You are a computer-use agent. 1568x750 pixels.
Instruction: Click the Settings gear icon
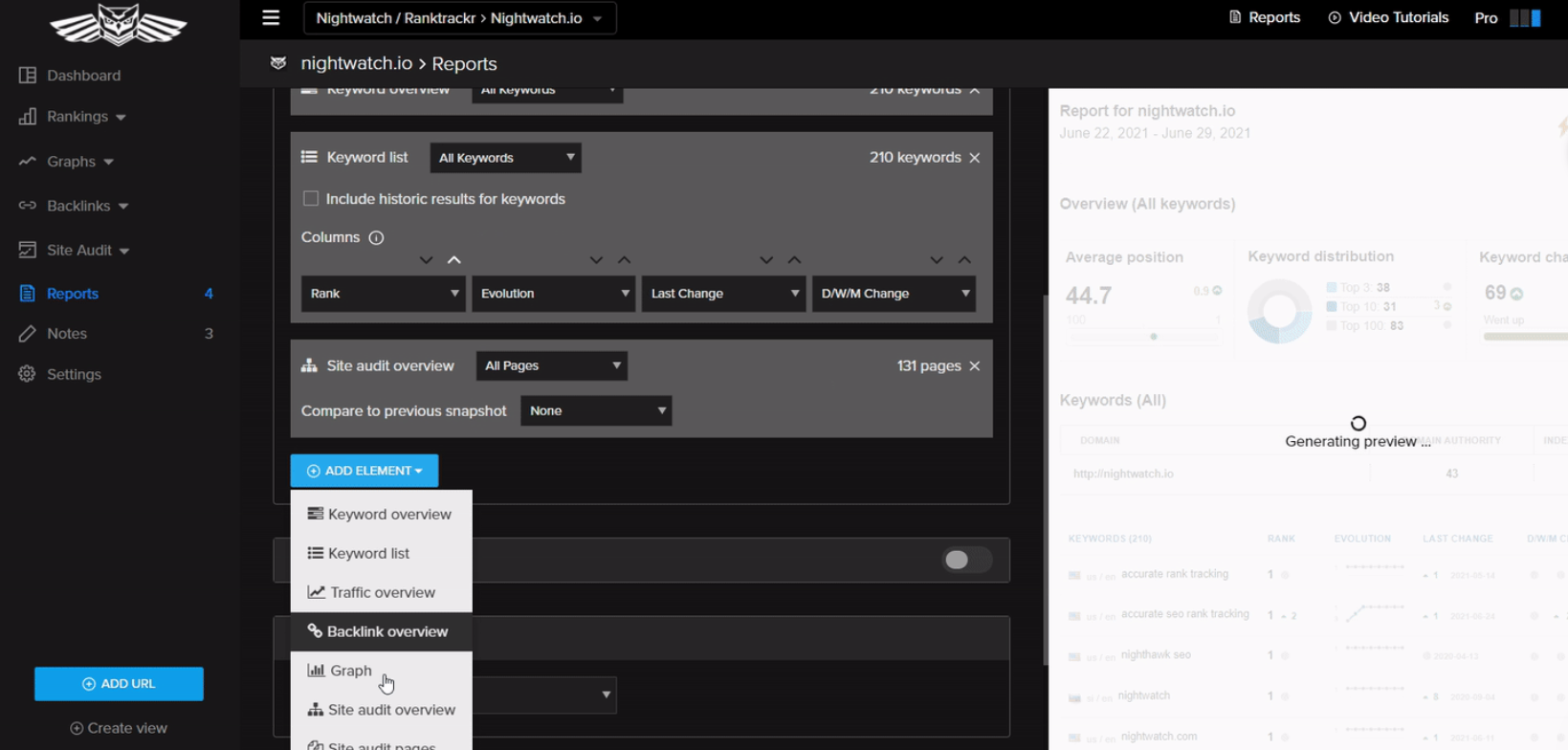28,374
